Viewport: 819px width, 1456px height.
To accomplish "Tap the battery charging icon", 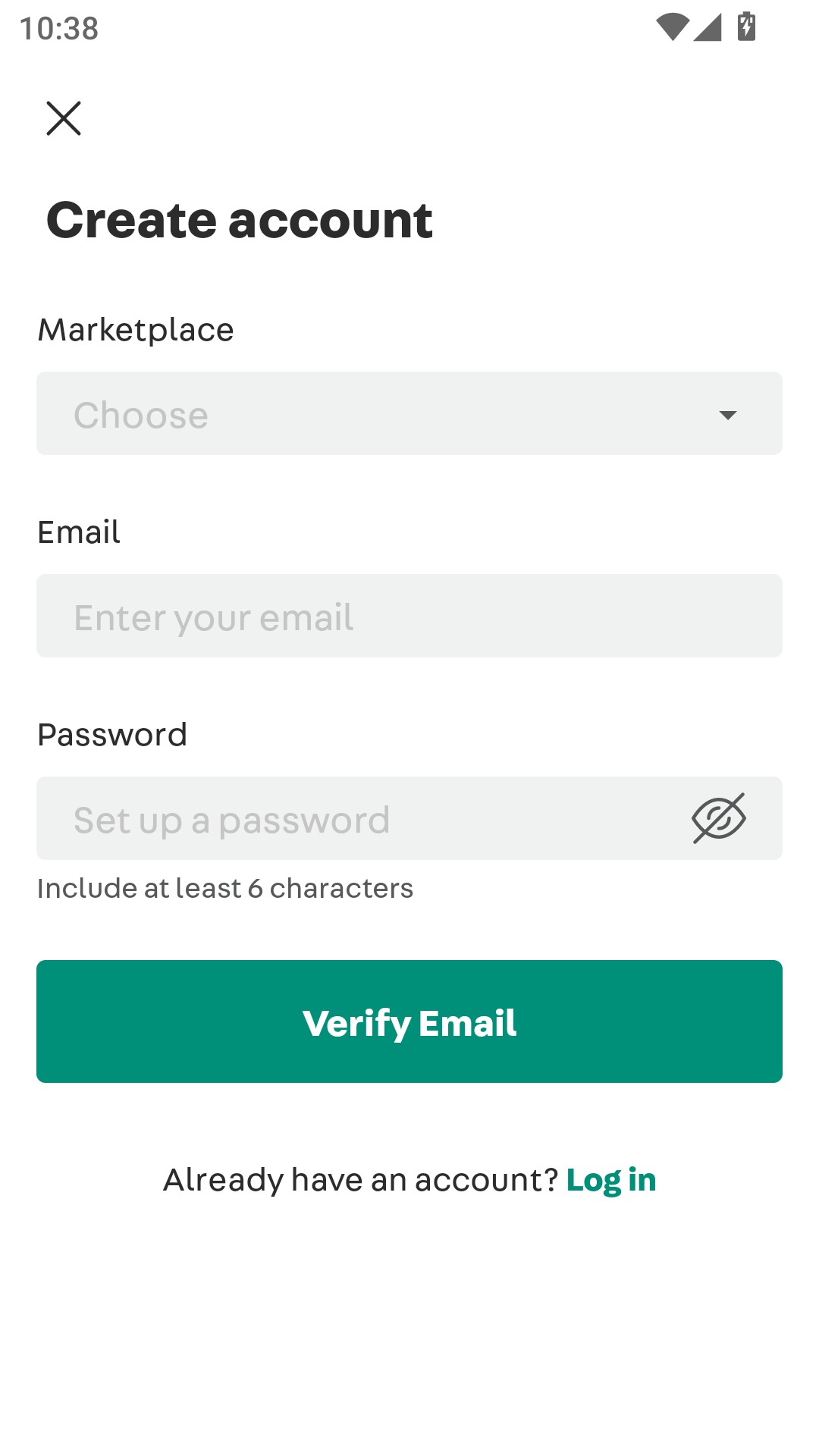I will (747, 27).
